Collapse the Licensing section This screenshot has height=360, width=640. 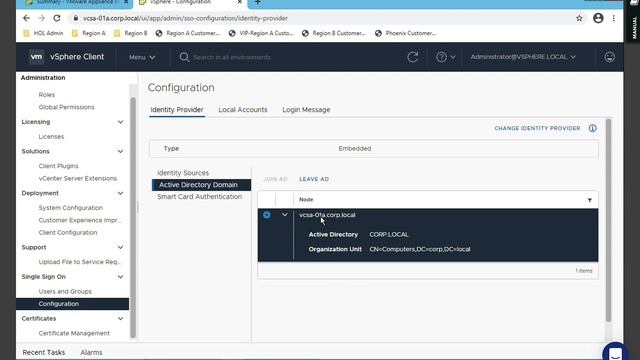tap(120, 122)
